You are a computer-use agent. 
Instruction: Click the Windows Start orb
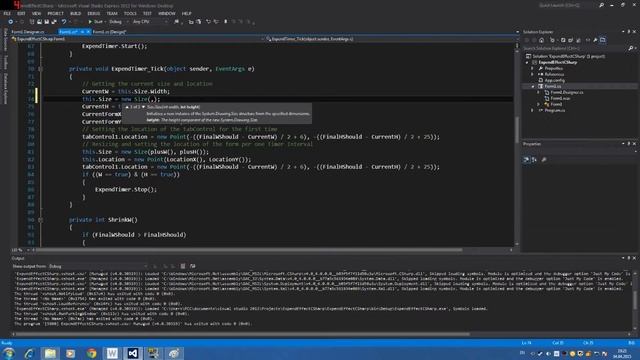coord(9,353)
